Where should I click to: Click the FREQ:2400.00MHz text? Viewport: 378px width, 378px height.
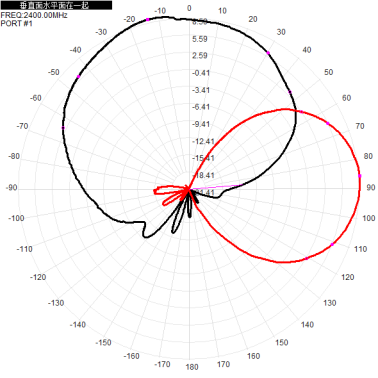(34, 15)
